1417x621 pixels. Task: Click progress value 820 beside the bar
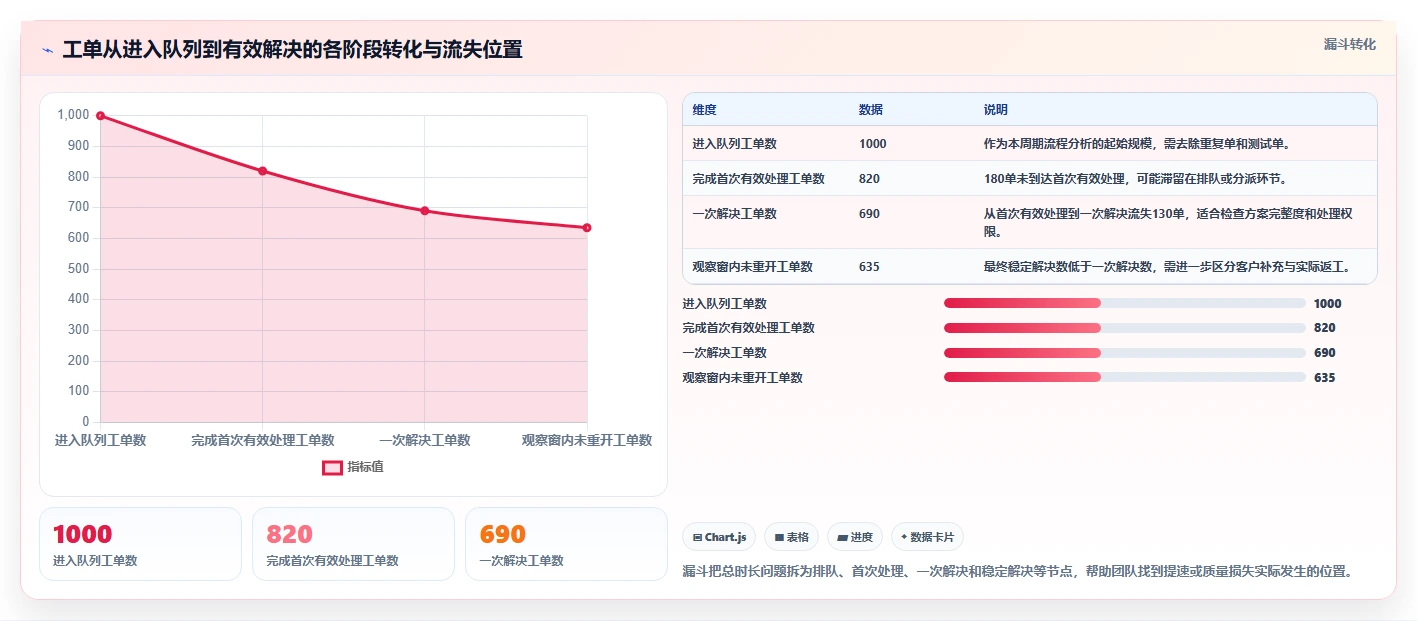(1325, 328)
